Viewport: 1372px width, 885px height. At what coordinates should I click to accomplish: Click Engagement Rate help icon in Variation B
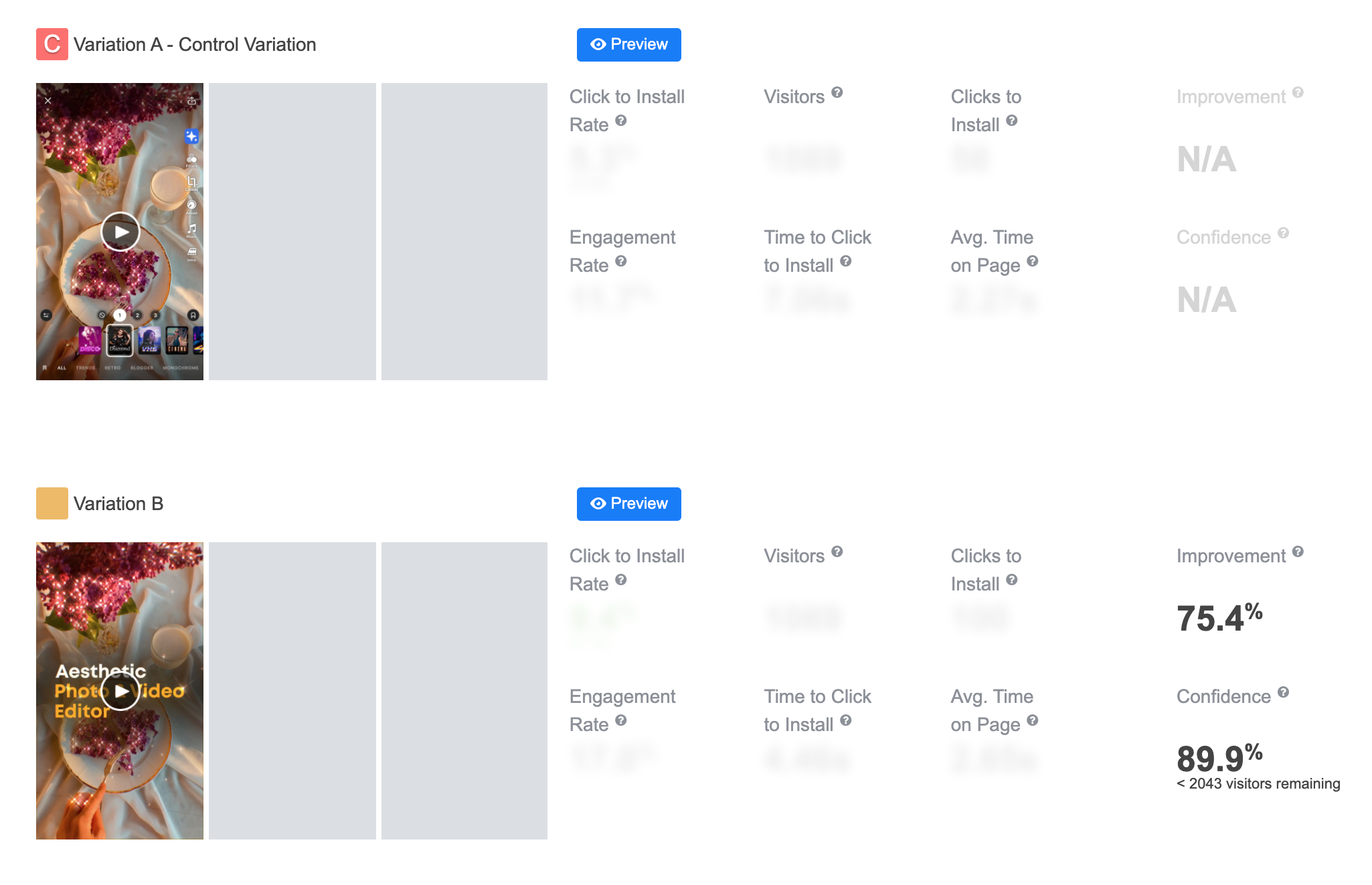pos(621,720)
